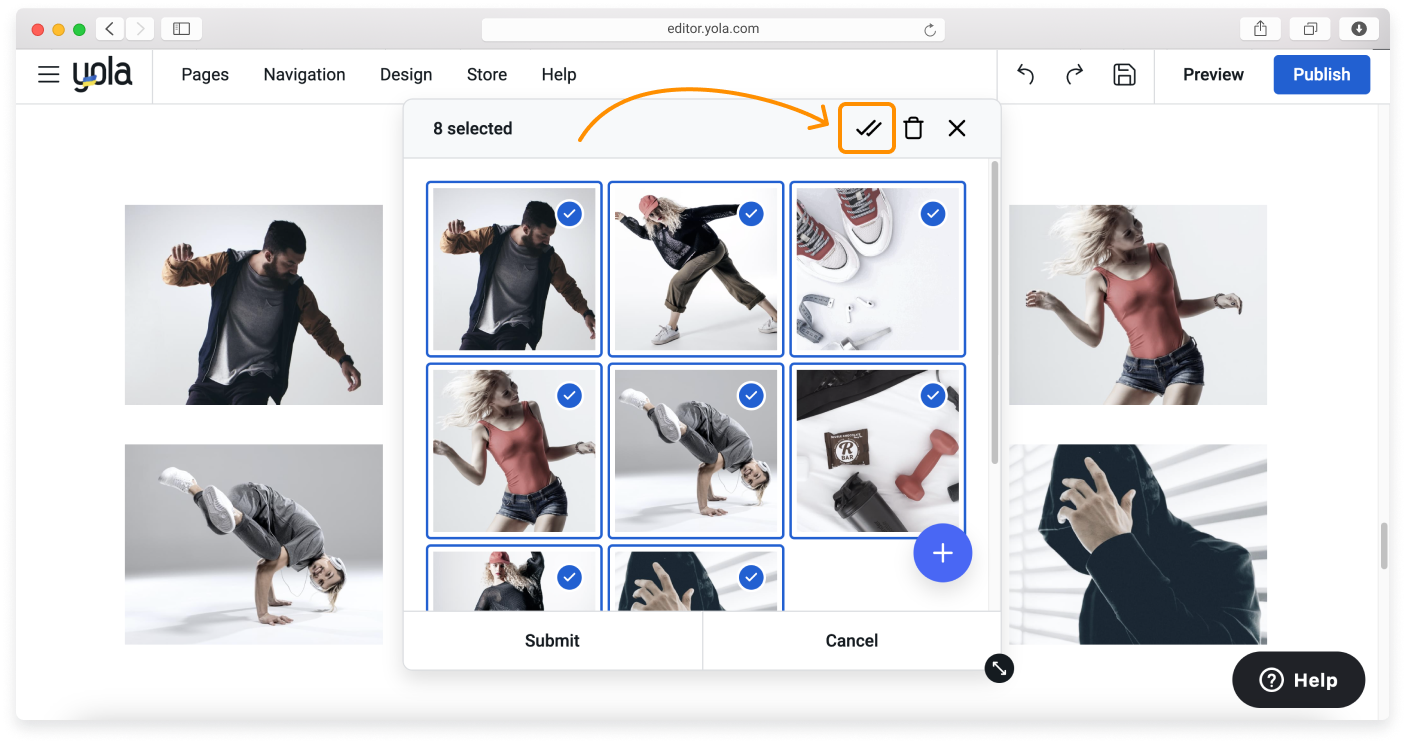Publish the website
This screenshot has width=1406, height=744.
point(1321,74)
